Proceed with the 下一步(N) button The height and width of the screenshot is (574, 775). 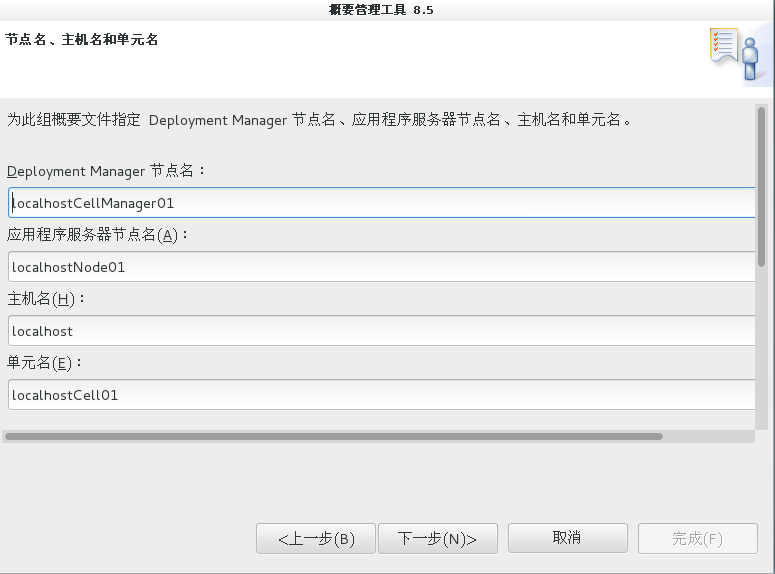click(438, 538)
